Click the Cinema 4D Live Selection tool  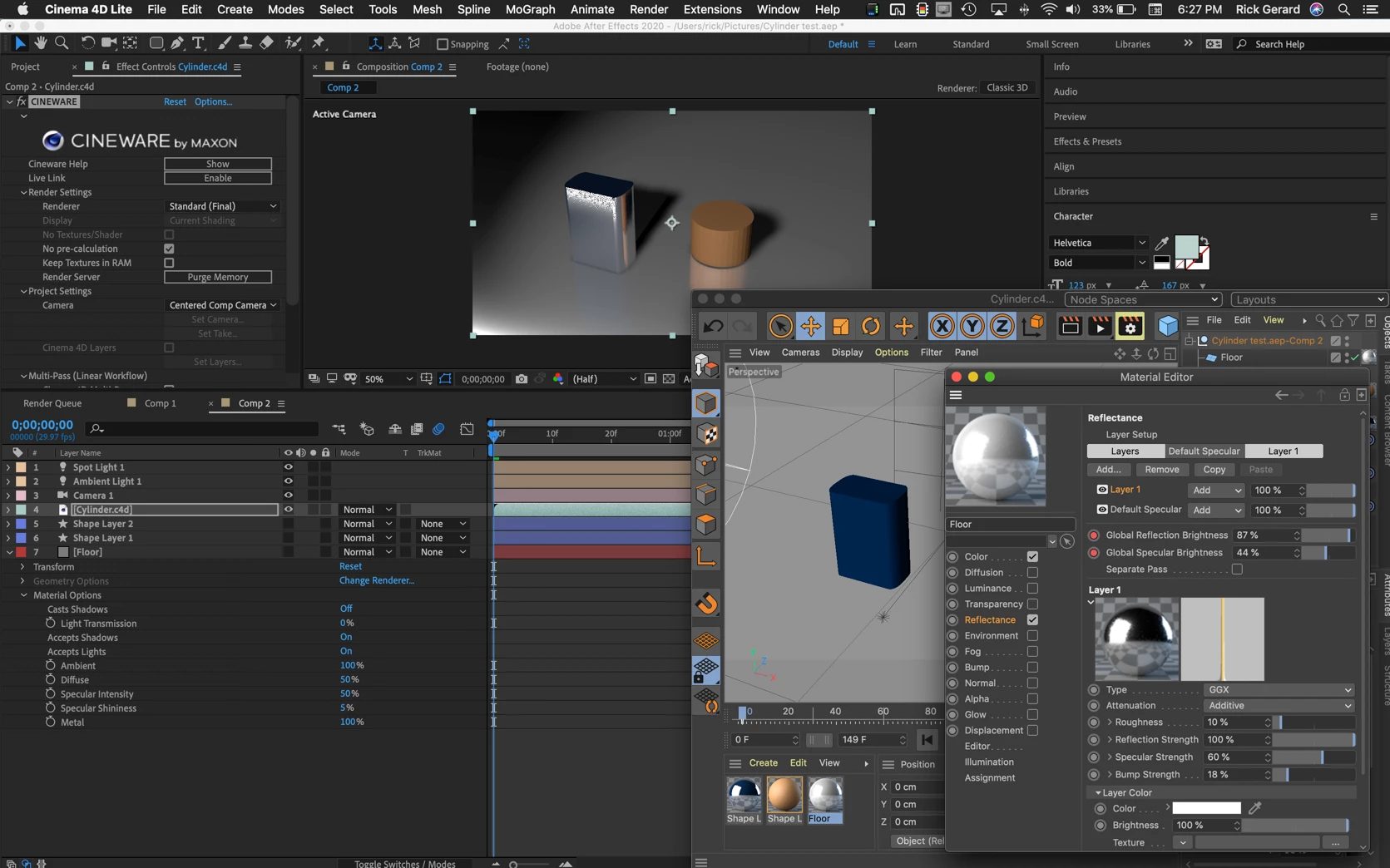780,327
